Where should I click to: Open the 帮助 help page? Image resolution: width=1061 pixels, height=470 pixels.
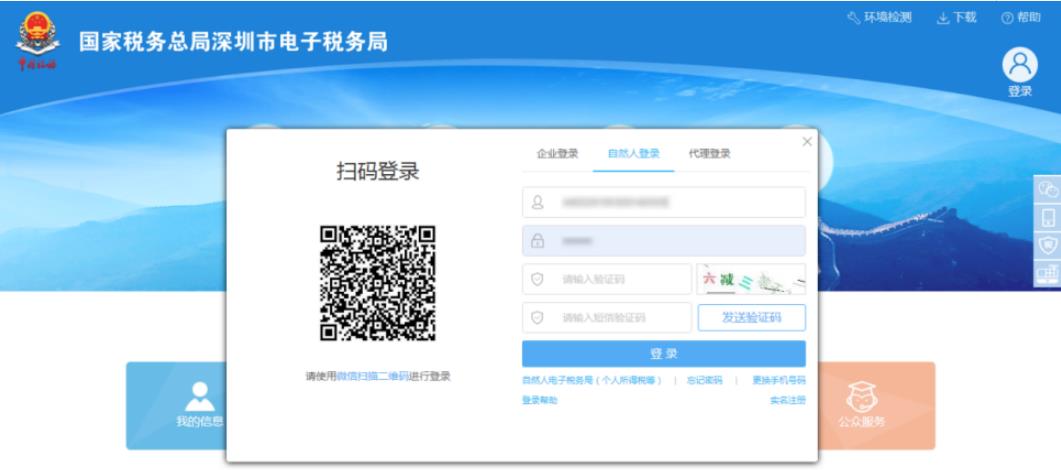click(x=1020, y=18)
